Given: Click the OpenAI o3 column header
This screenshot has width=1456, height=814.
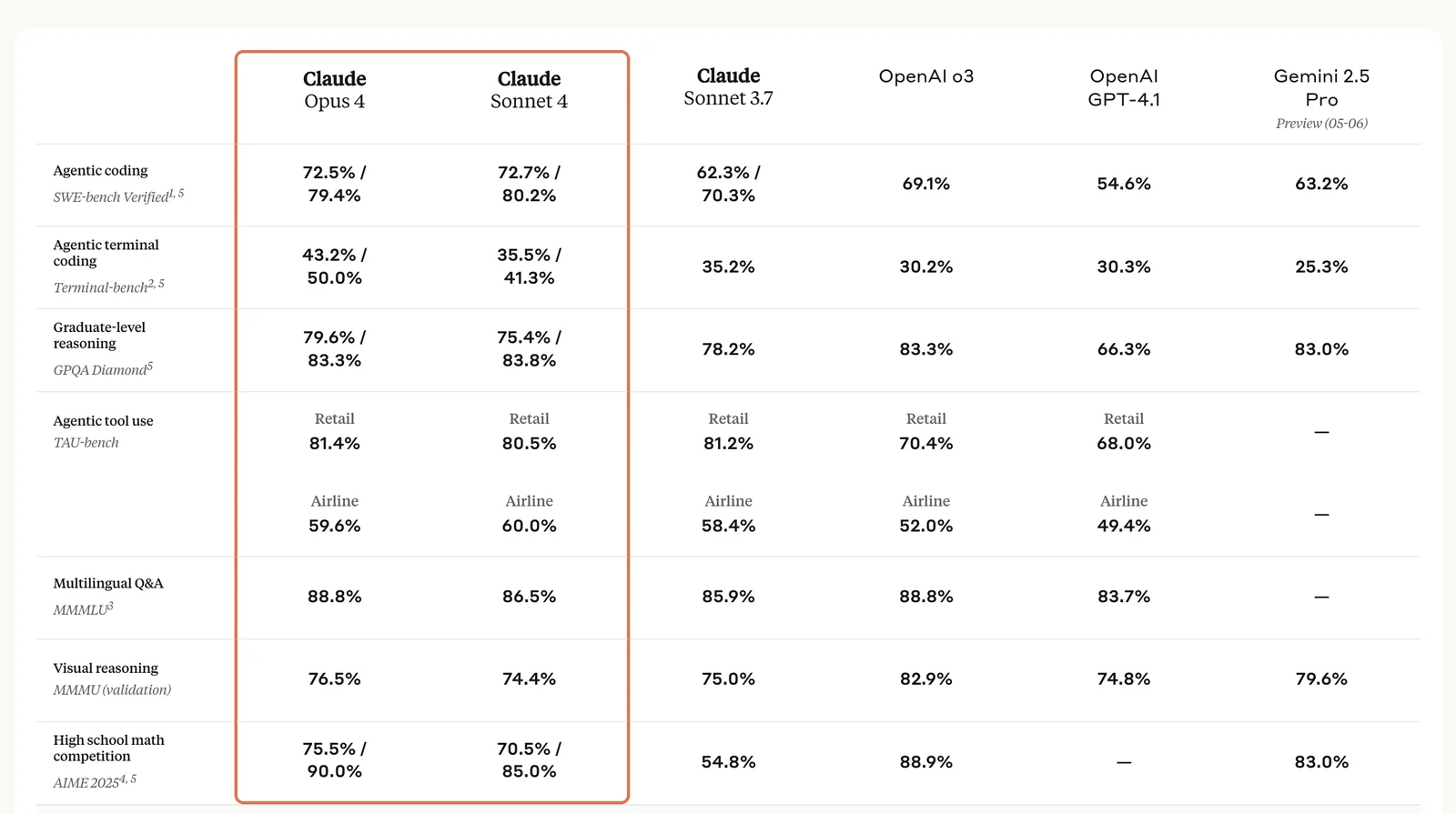Looking at the screenshot, I should [x=925, y=76].
